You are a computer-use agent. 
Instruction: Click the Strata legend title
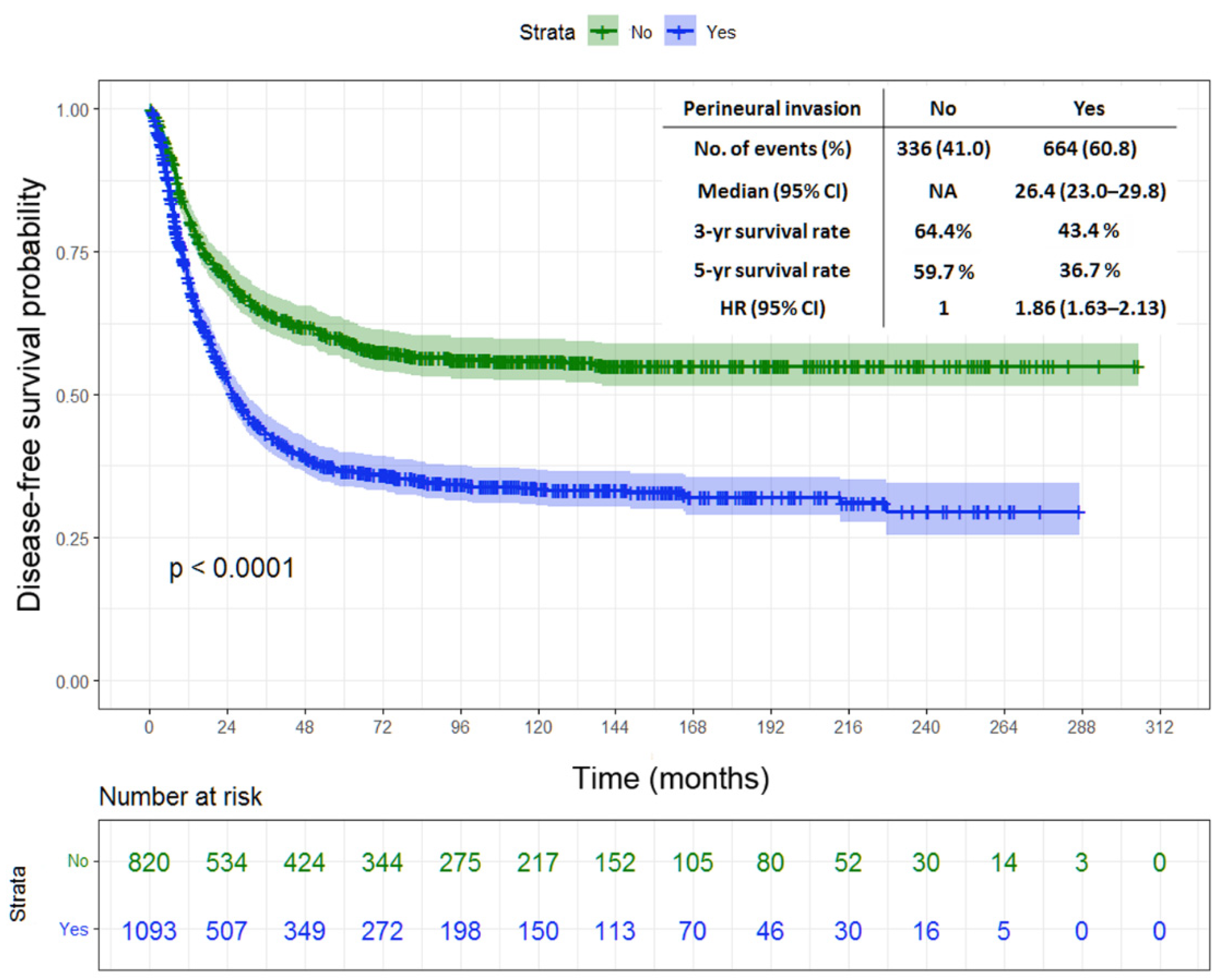pos(547,32)
